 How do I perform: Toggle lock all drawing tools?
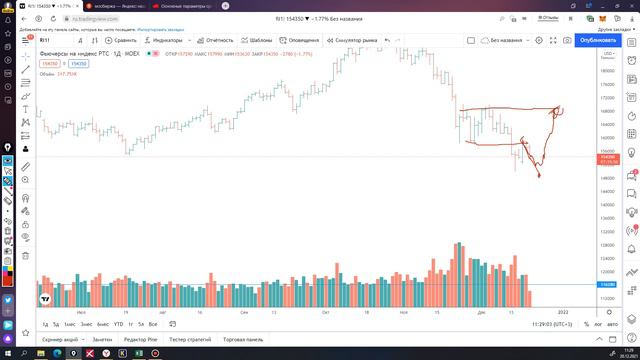(x=25, y=224)
